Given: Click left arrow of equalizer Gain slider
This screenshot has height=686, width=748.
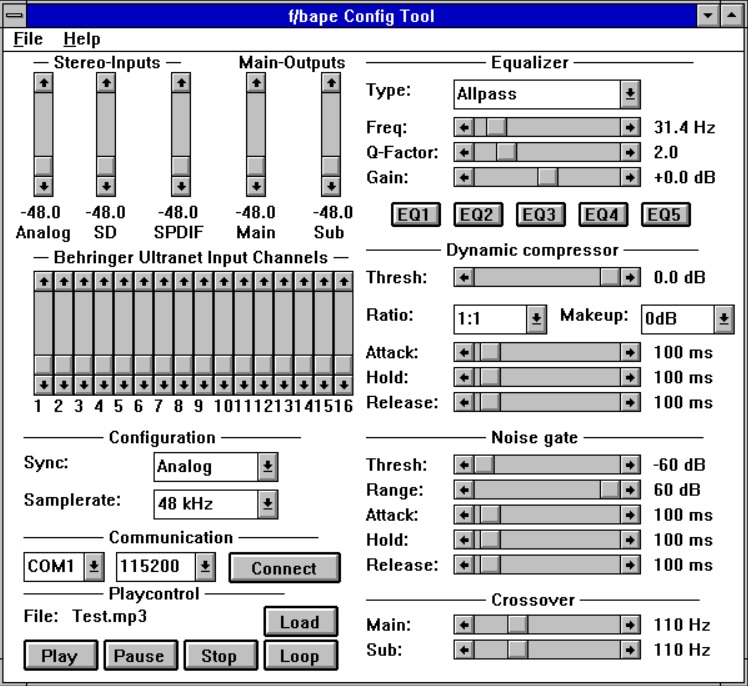Looking at the screenshot, I should coord(464,177).
